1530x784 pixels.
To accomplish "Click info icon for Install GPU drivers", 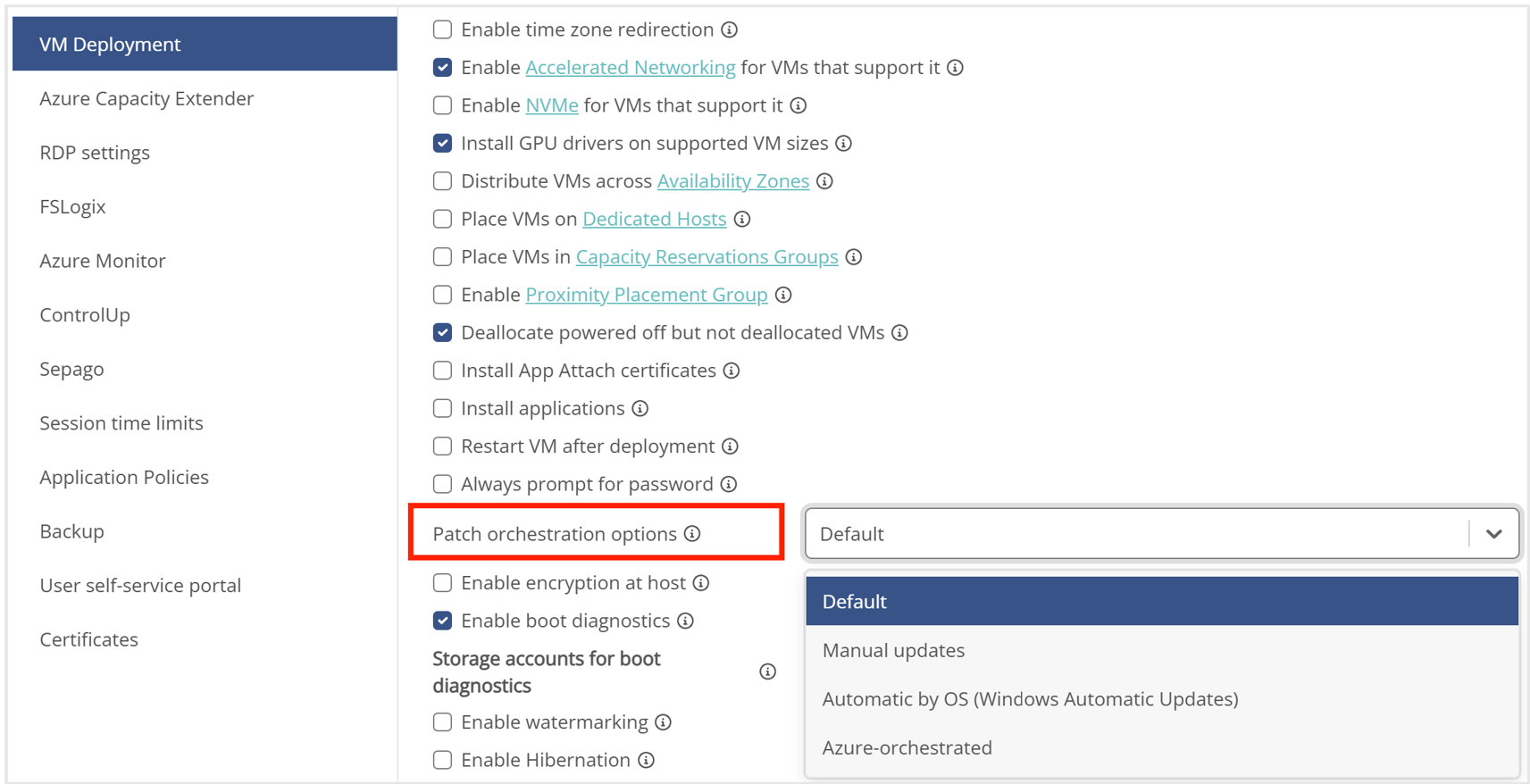I will tap(843, 144).
